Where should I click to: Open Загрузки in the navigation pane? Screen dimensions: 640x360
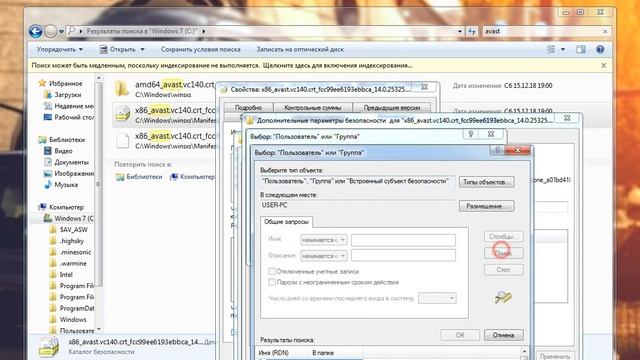pos(62,95)
